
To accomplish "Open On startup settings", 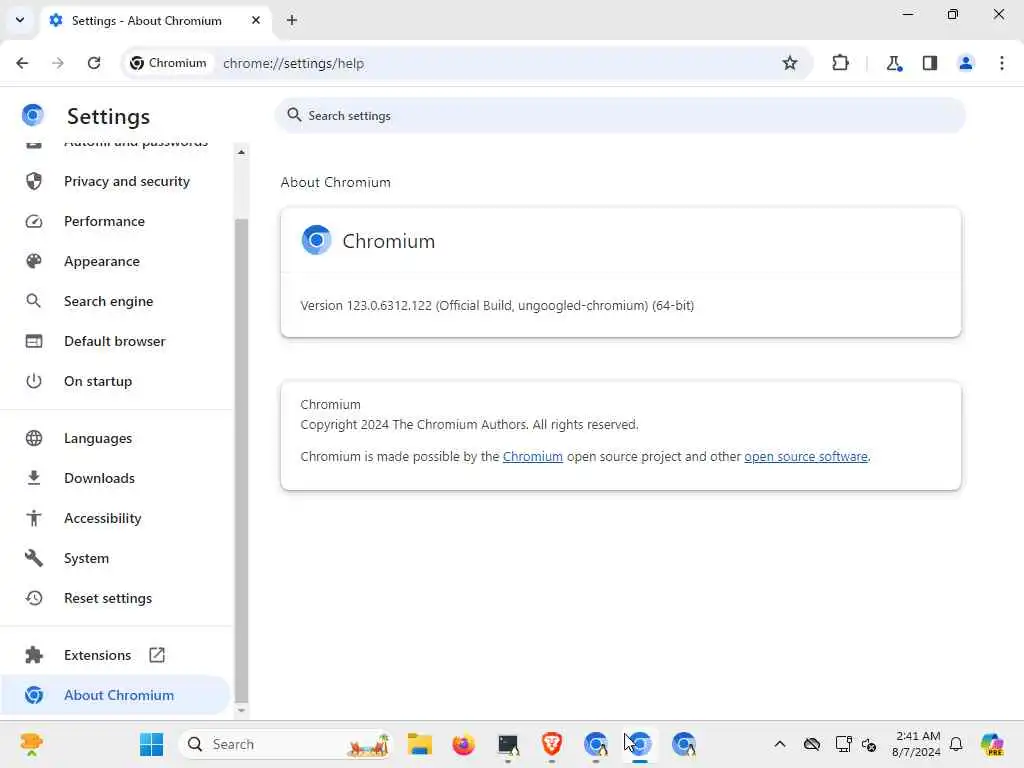I will (116, 381).
